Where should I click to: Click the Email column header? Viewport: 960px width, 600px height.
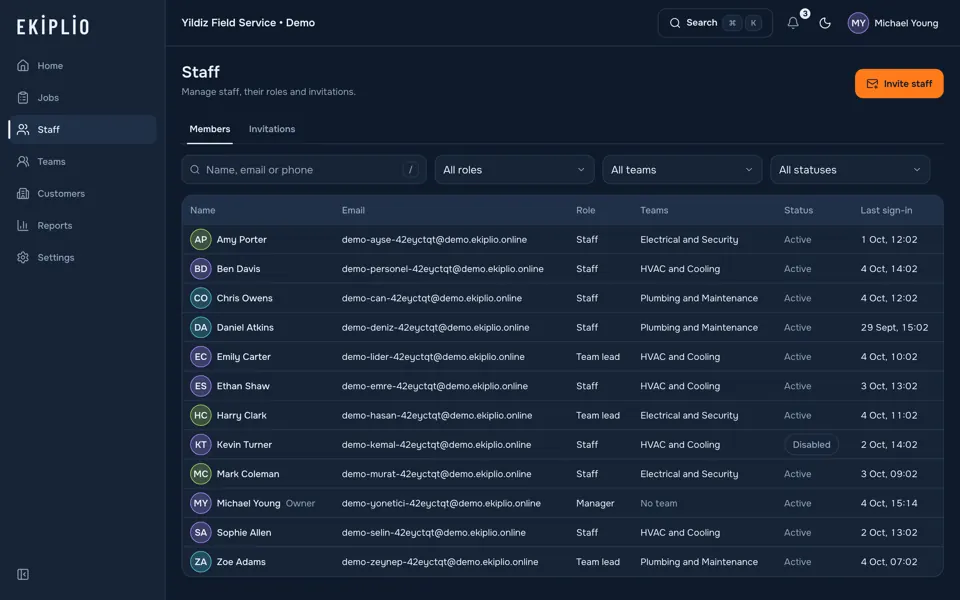(353, 210)
